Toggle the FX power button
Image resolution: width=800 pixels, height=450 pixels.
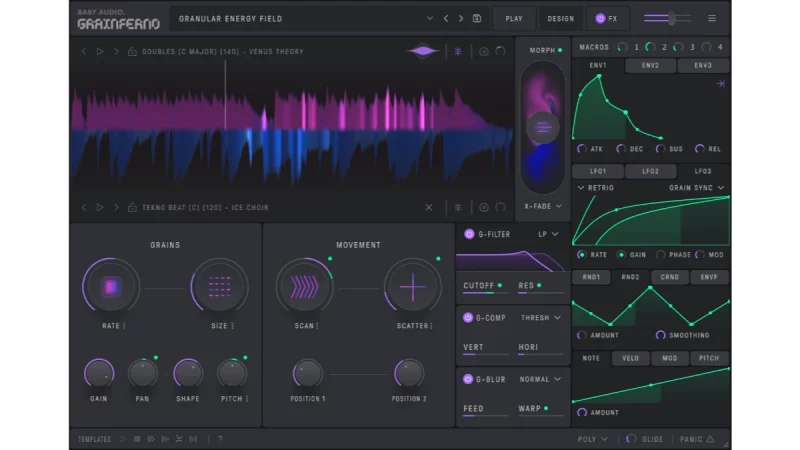(x=600, y=18)
